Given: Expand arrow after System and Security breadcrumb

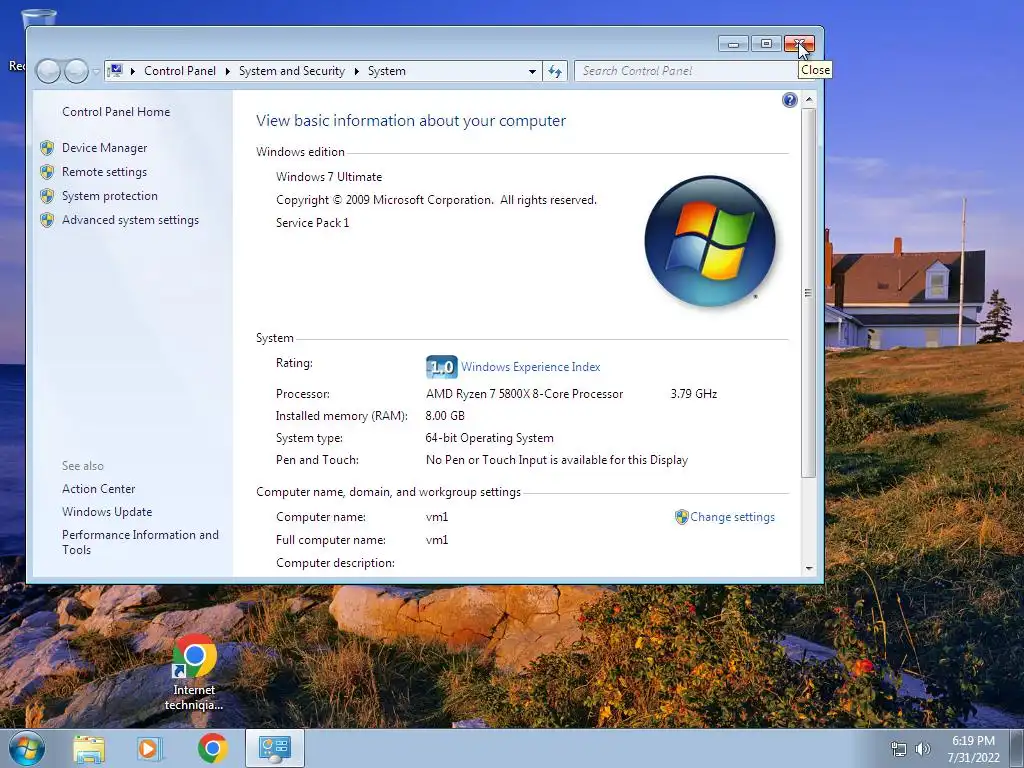Looking at the screenshot, I should coord(357,71).
